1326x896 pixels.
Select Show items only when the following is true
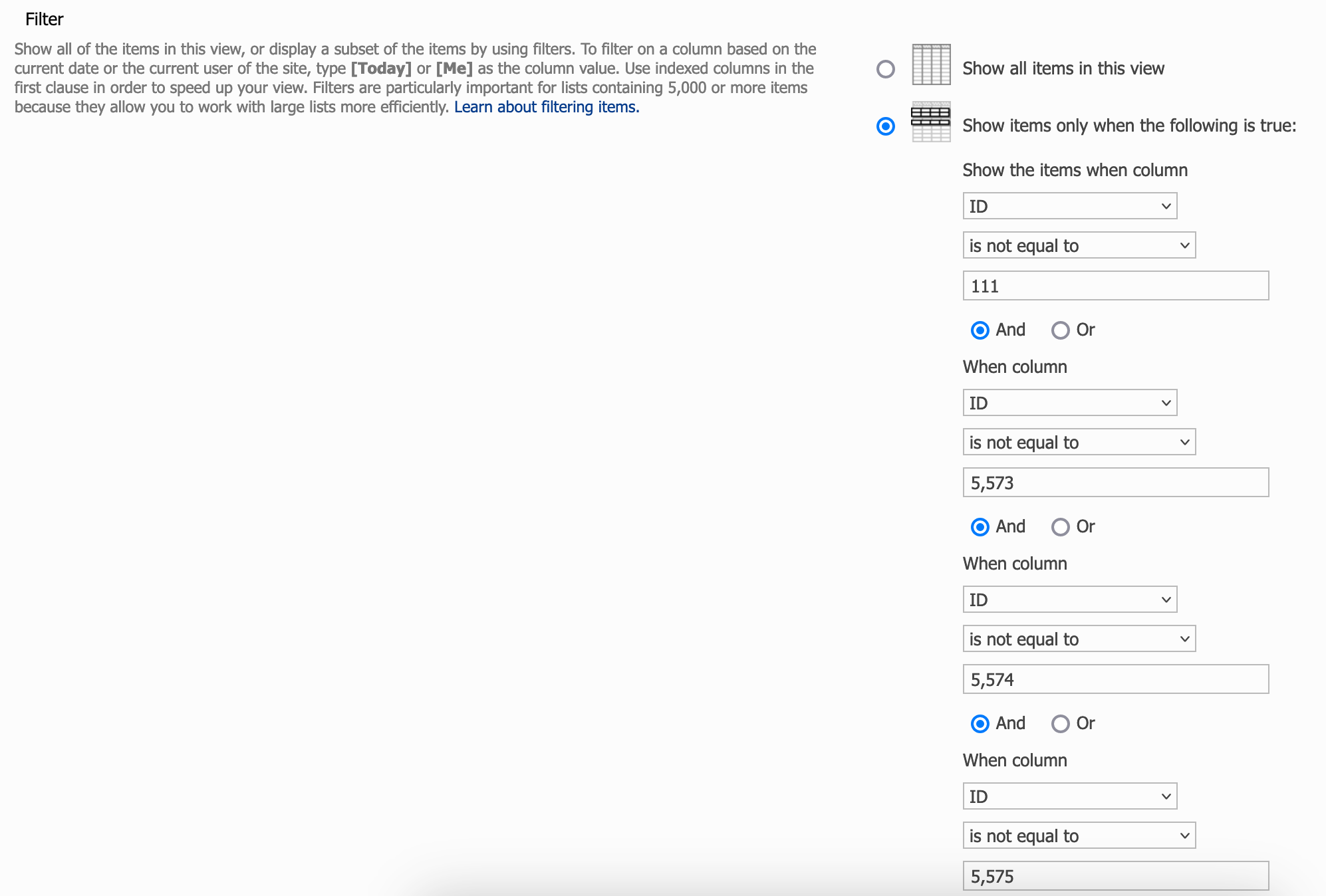click(x=885, y=125)
